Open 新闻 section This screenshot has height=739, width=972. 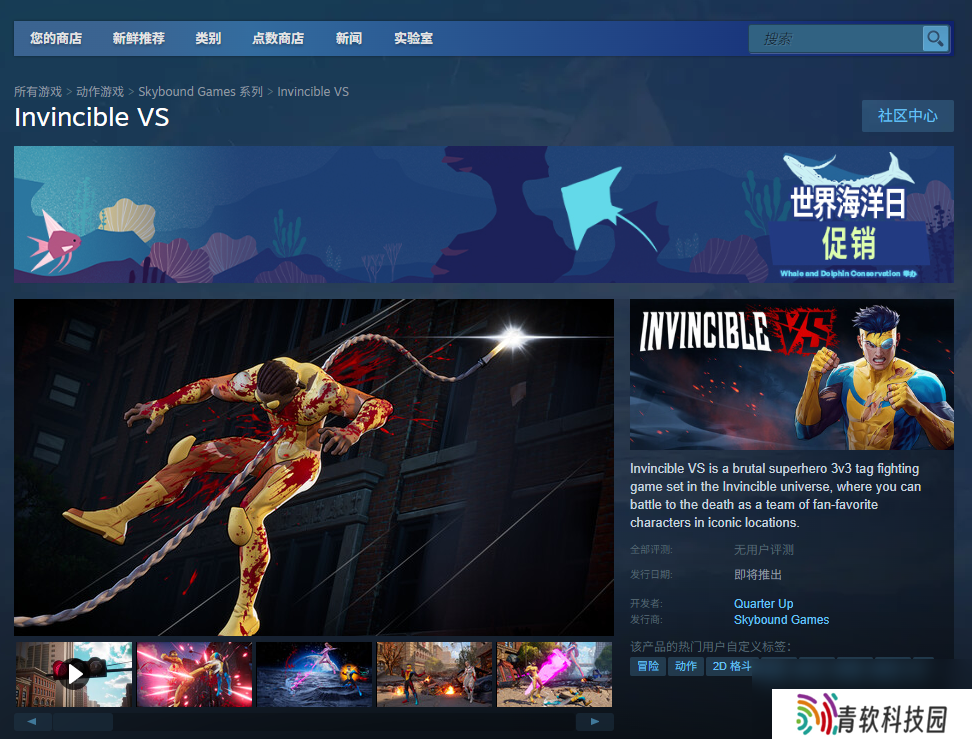tap(349, 38)
